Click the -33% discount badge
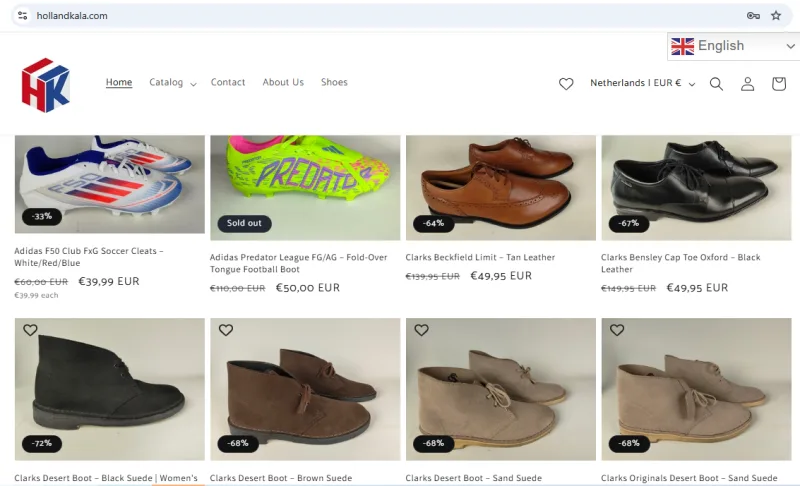The image size is (800, 486). coord(41,216)
